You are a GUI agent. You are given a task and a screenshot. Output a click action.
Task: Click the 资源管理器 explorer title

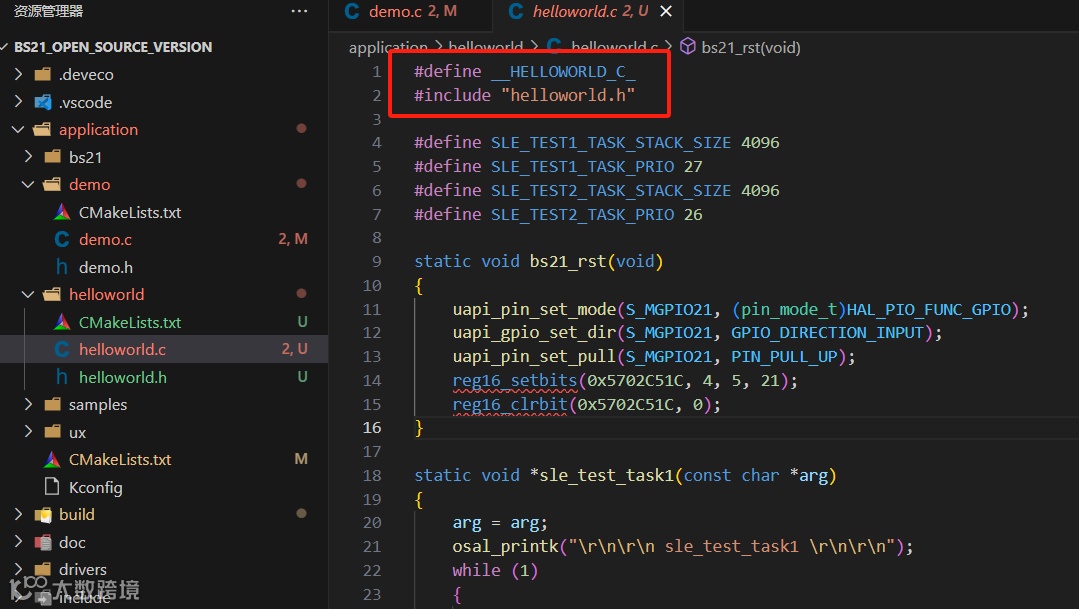click(48, 11)
